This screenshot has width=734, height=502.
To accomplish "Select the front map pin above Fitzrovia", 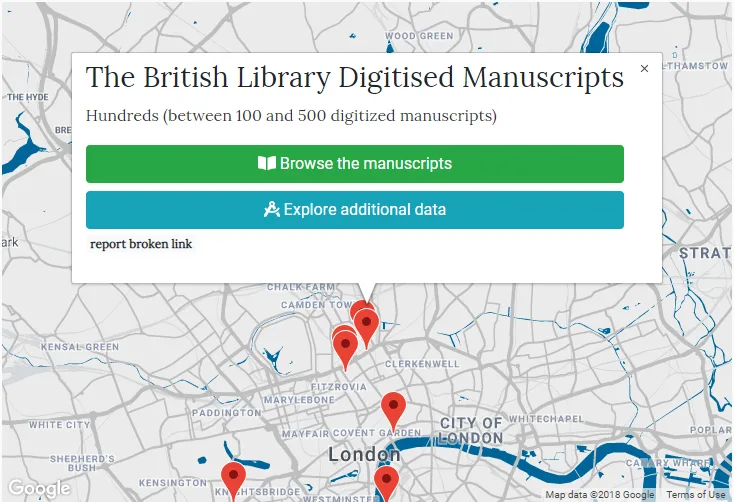I will [x=345, y=350].
